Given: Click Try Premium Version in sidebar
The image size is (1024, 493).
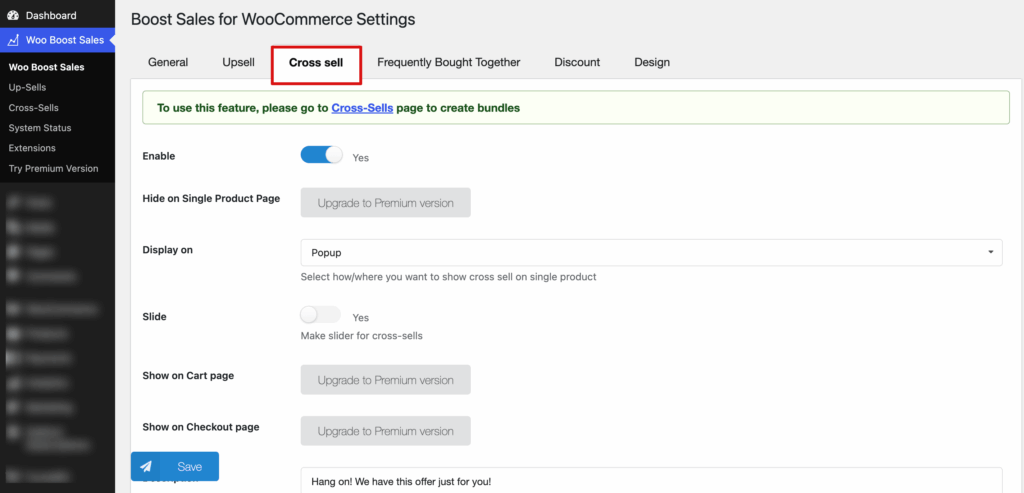Looking at the screenshot, I should [54, 168].
